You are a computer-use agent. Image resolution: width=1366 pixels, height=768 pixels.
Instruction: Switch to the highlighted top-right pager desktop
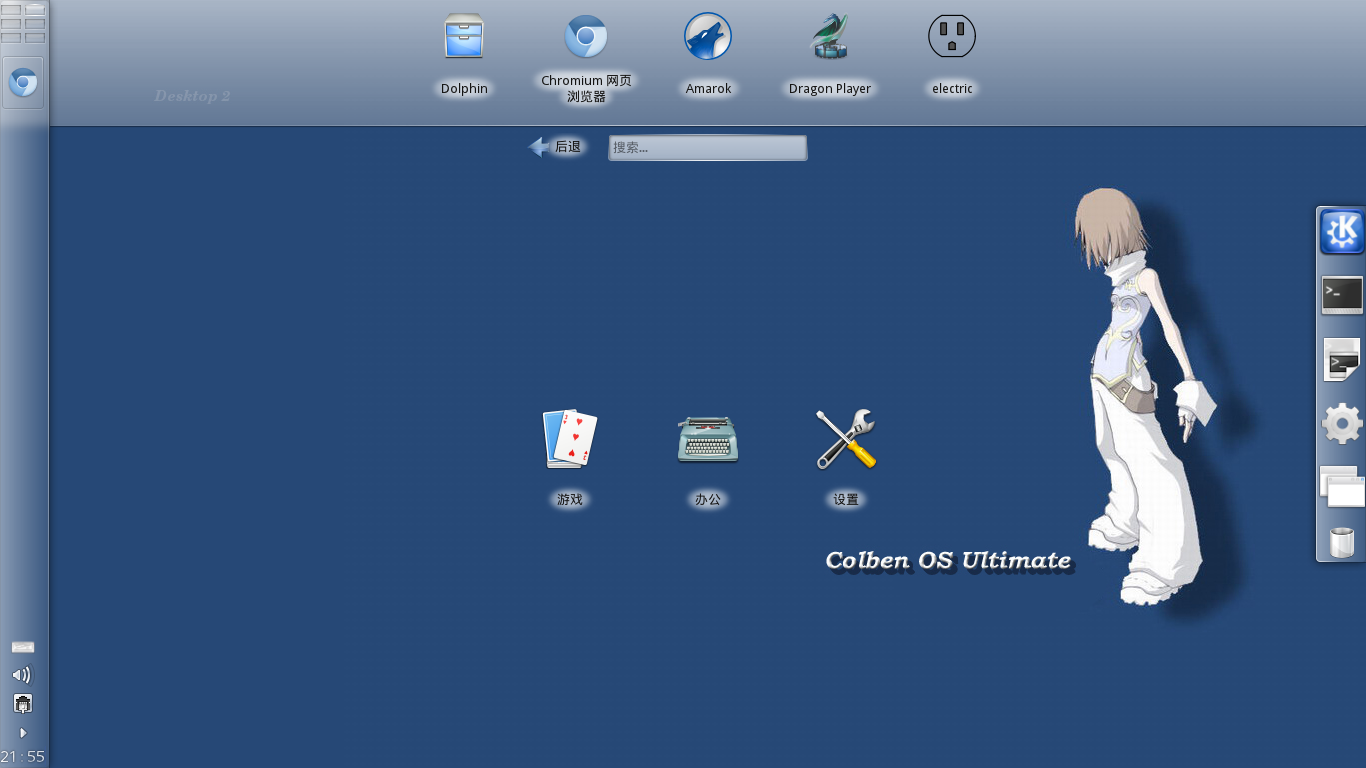[x=35, y=9]
